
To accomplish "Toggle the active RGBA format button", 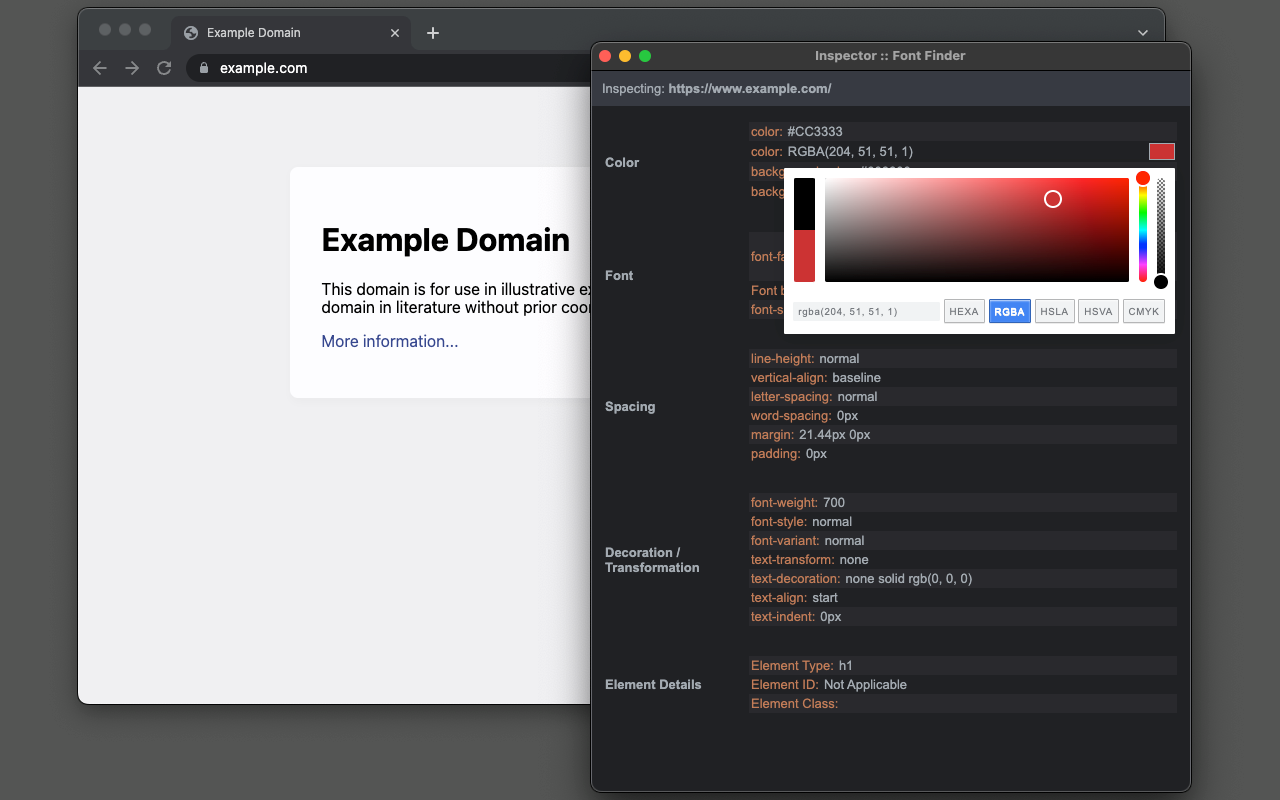I will tap(1009, 311).
